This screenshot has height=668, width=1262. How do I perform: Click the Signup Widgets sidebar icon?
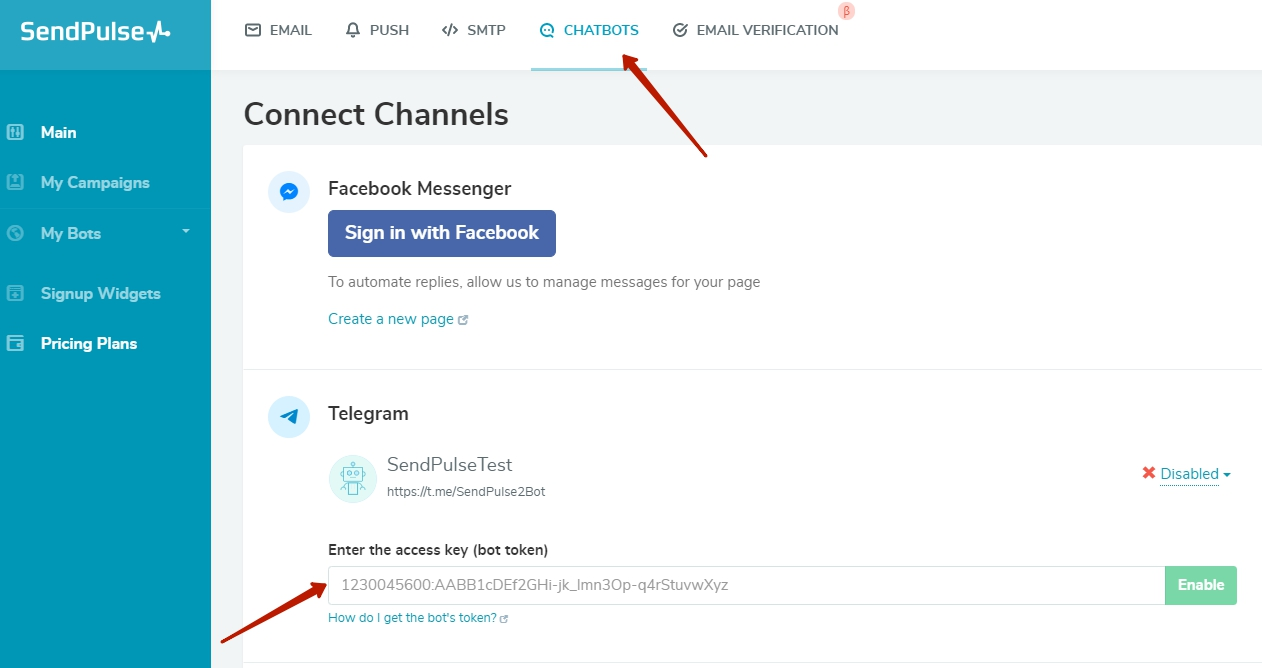(17, 292)
